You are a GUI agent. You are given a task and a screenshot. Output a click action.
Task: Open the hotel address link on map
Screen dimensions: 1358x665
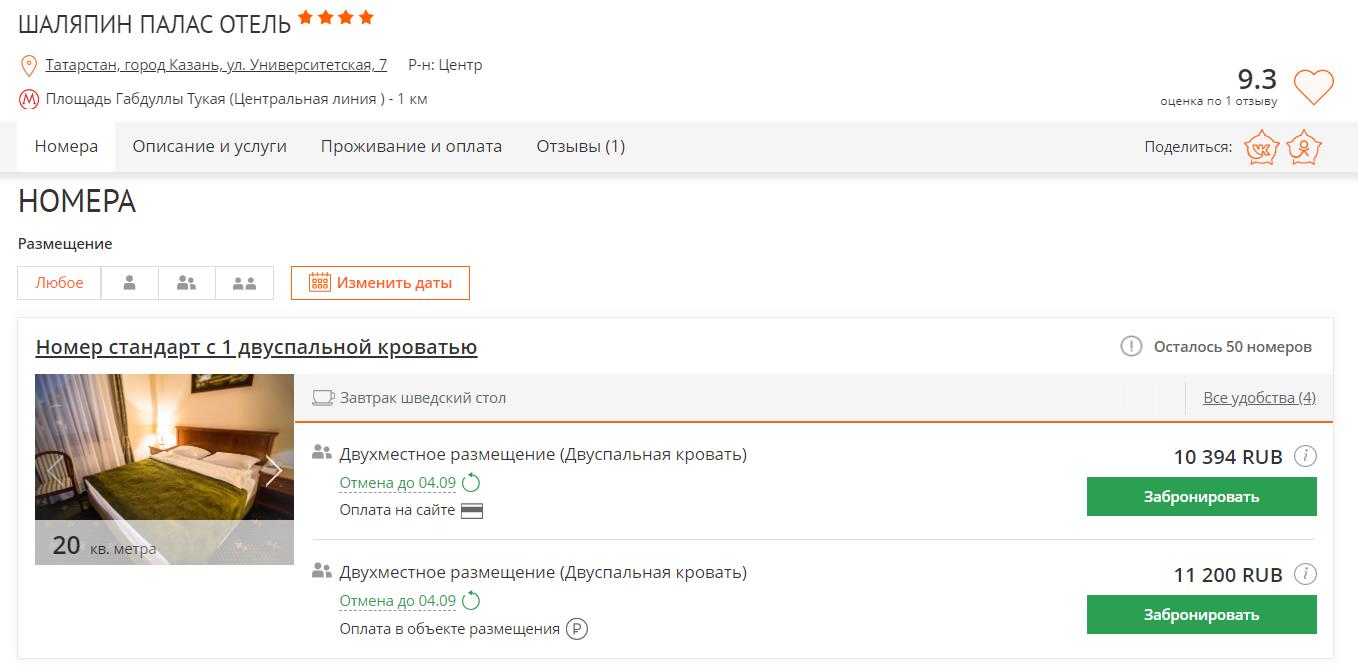216,65
